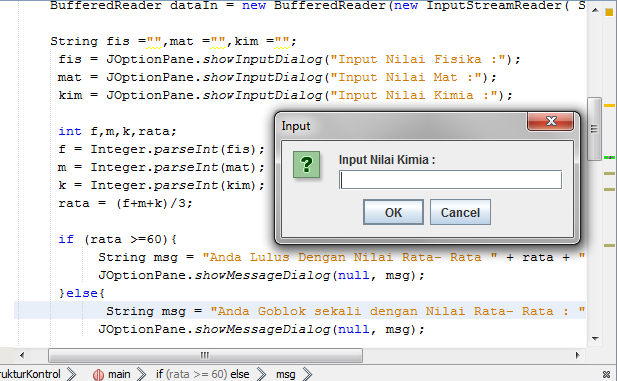Select 'if (rata >= 60) else' breadcrumb
Screen dimensions: 617x381
click(x=202, y=374)
